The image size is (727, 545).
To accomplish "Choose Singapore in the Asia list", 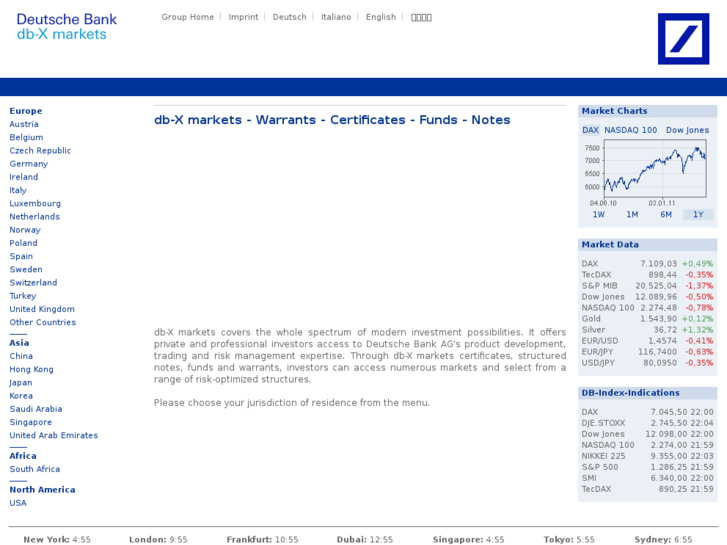I will click(x=31, y=423).
